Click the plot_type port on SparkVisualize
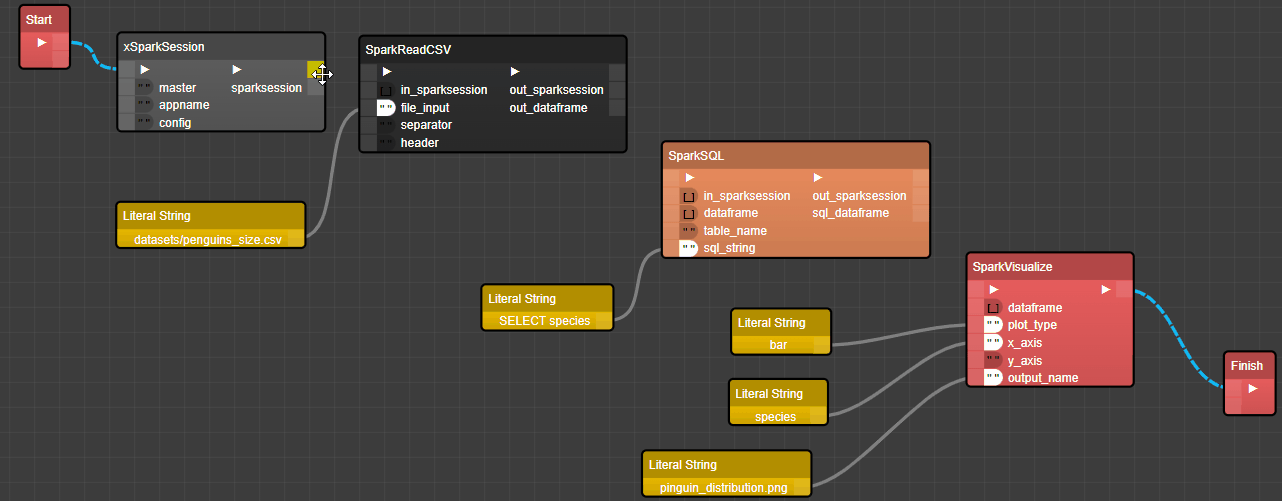 click(993, 325)
